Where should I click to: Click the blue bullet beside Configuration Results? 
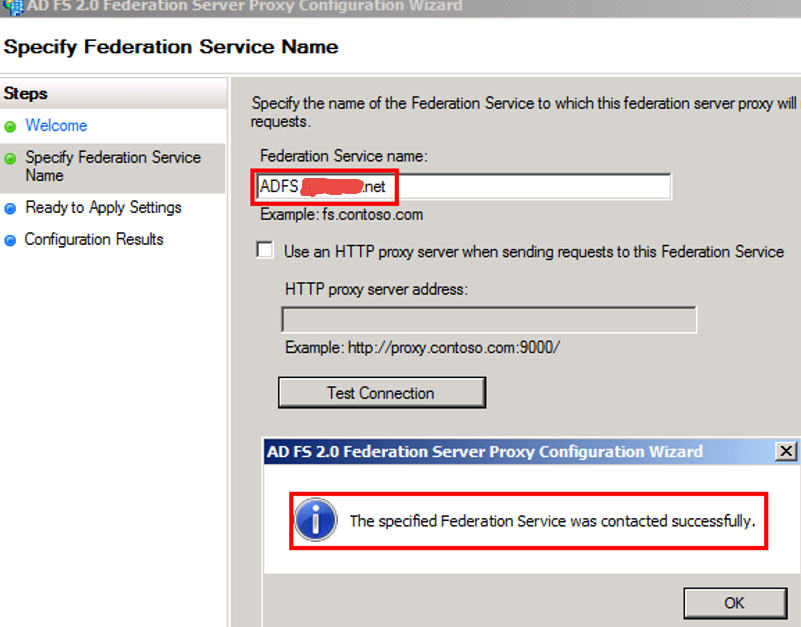(x=10, y=241)
